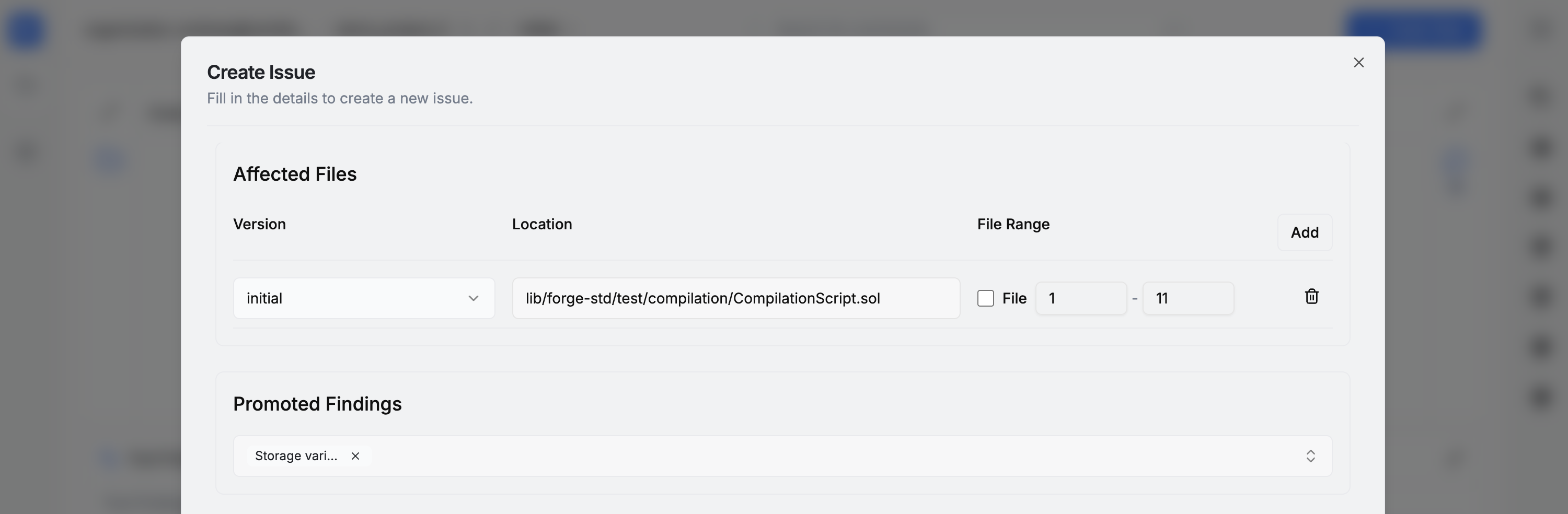Select the 'Storage vari...' chip text
Screen dimensions: 1568x514
(x=296, y=456)
